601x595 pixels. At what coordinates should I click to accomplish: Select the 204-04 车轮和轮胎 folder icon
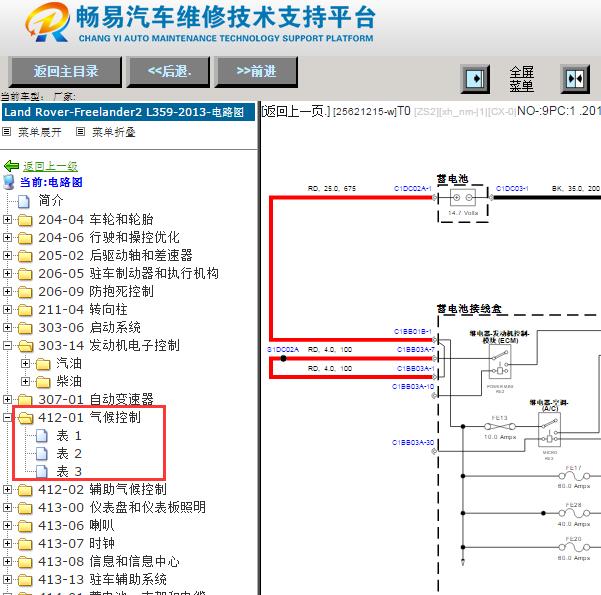(x=25, y=220)
